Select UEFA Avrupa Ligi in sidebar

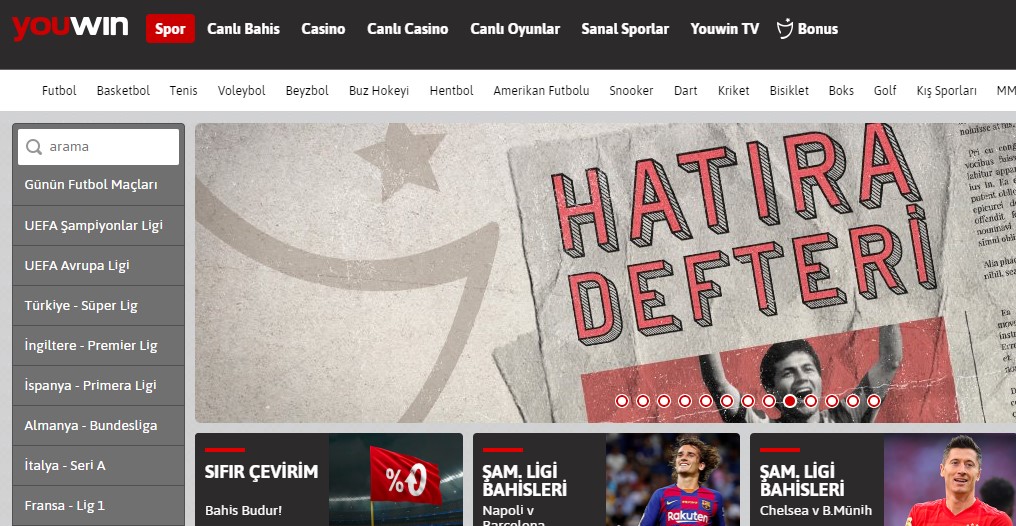[x=98, y=266]
